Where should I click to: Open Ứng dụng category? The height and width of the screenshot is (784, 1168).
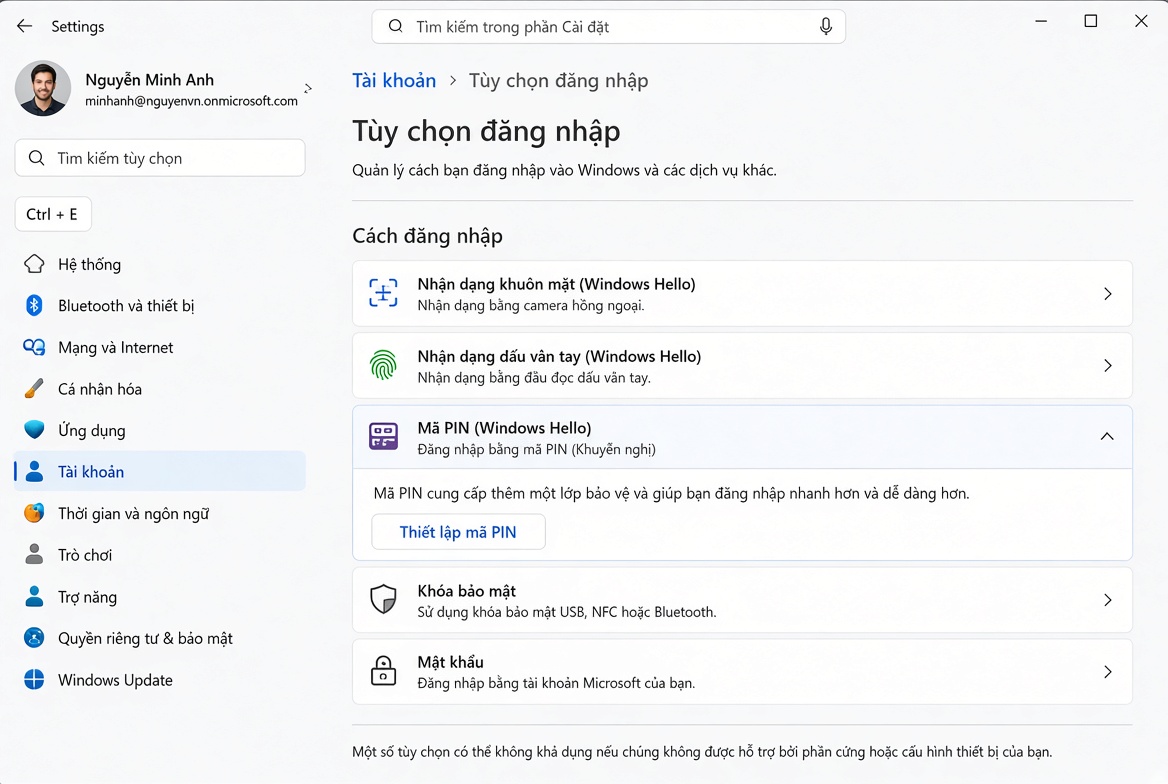(x=160, y=430)
